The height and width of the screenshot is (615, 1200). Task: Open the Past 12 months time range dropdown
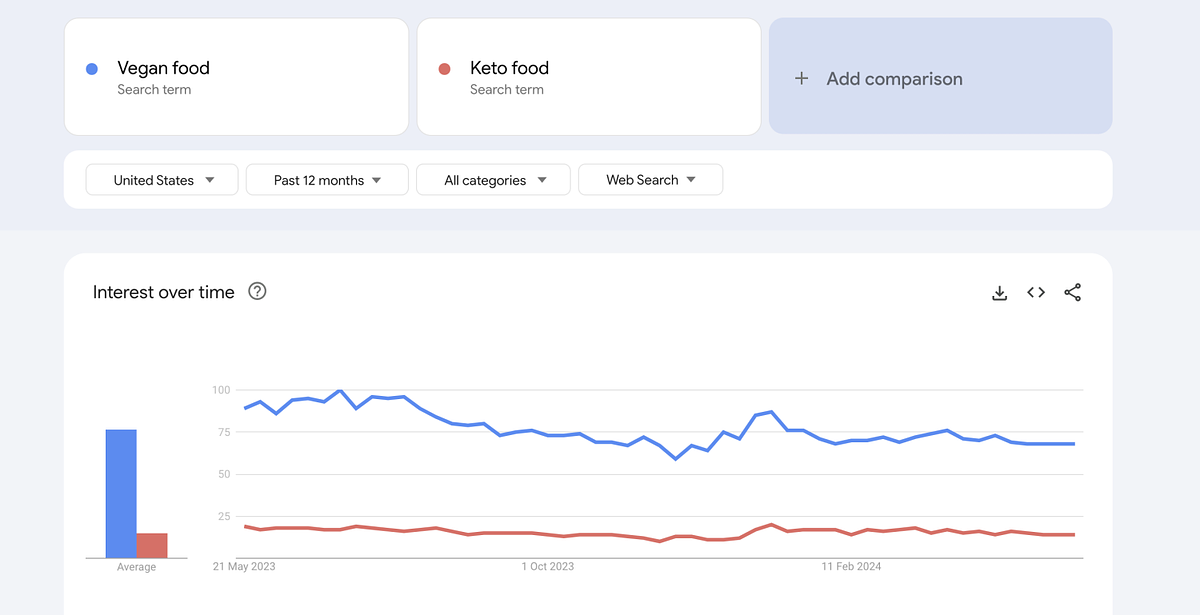click(x=326, y=179)
